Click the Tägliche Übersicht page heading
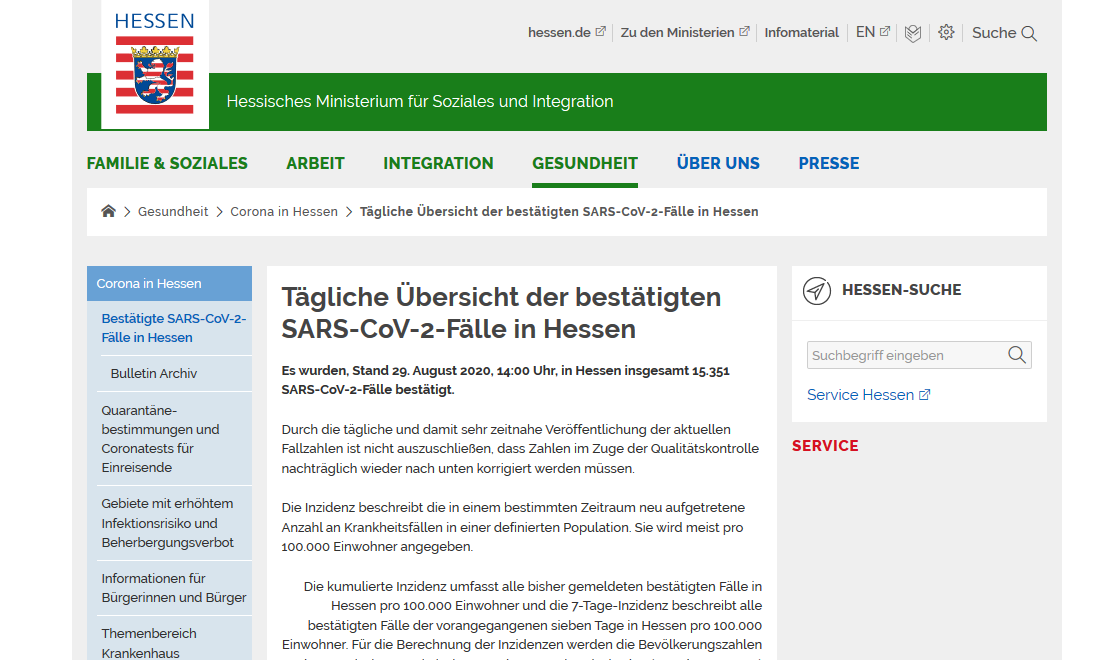This screenshot has width=1093, height=660. pos(501,313)
